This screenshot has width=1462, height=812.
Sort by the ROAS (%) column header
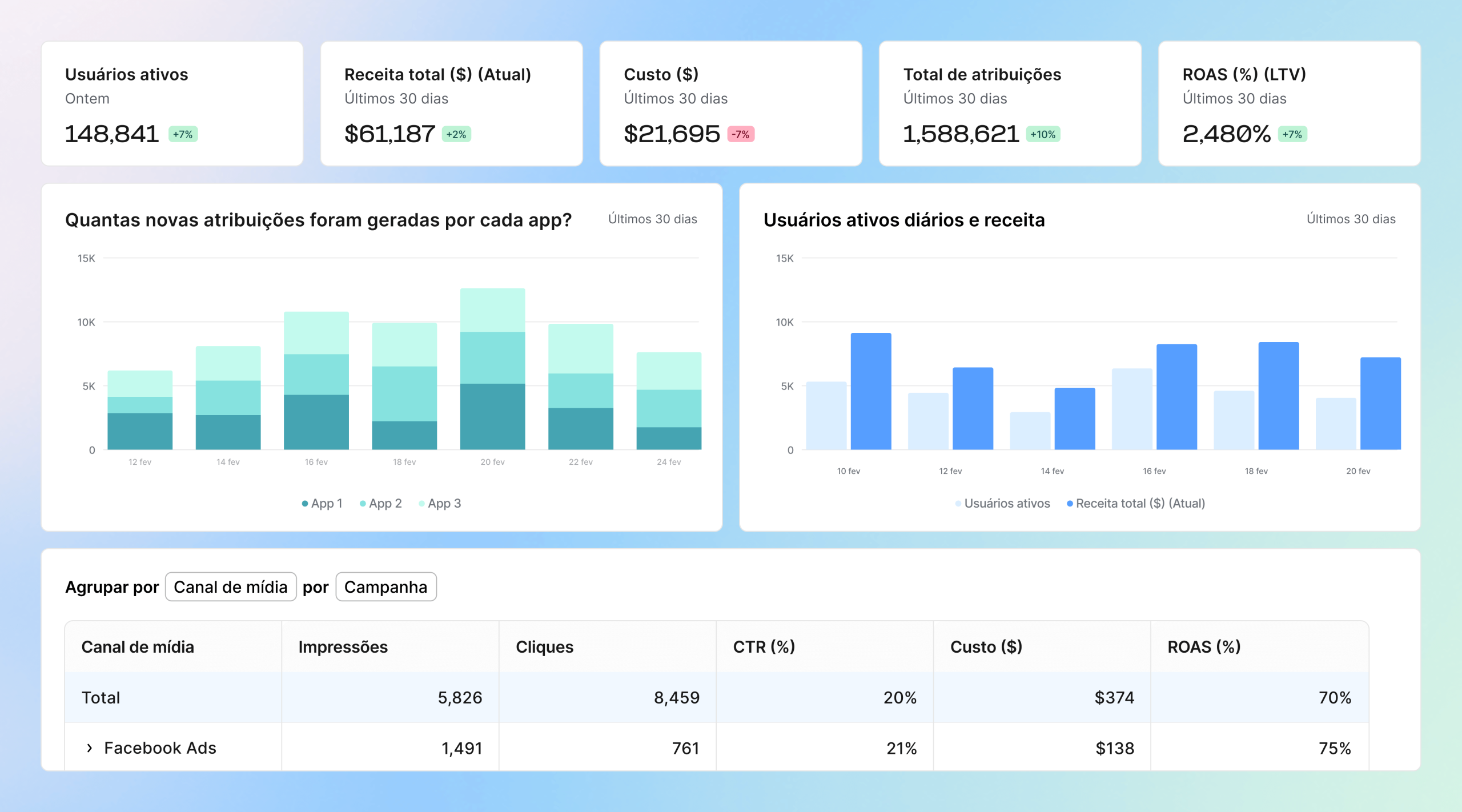point(1204,647)
